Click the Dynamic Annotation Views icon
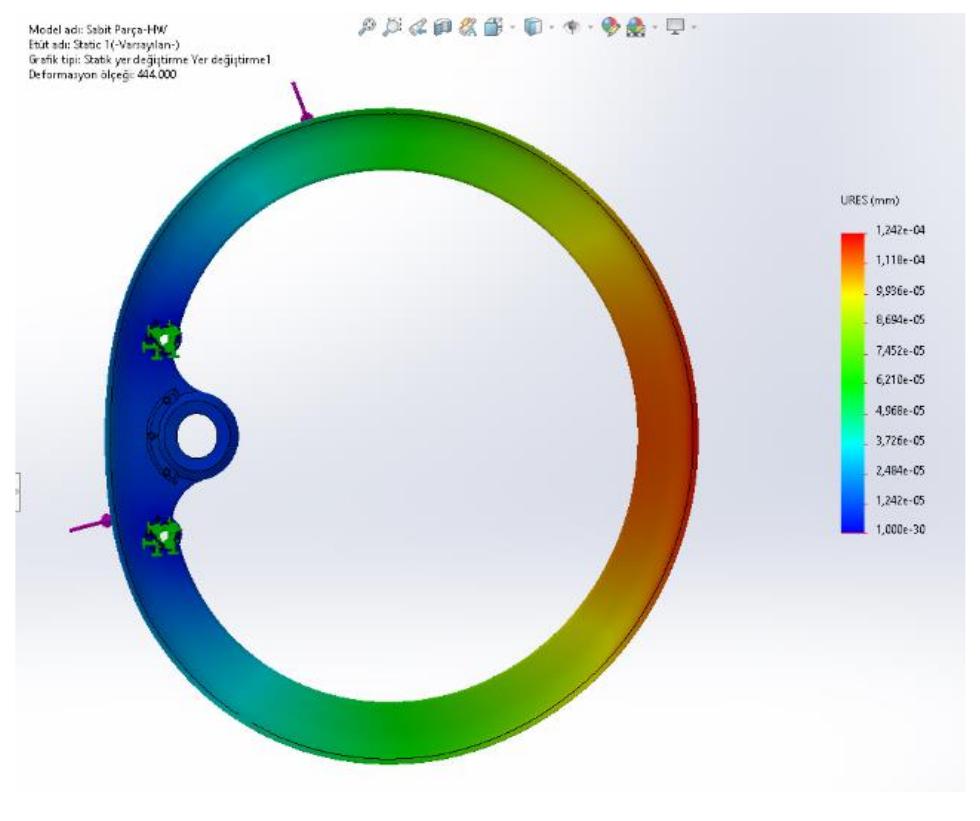980x821 pixels. tap(468, 27)
